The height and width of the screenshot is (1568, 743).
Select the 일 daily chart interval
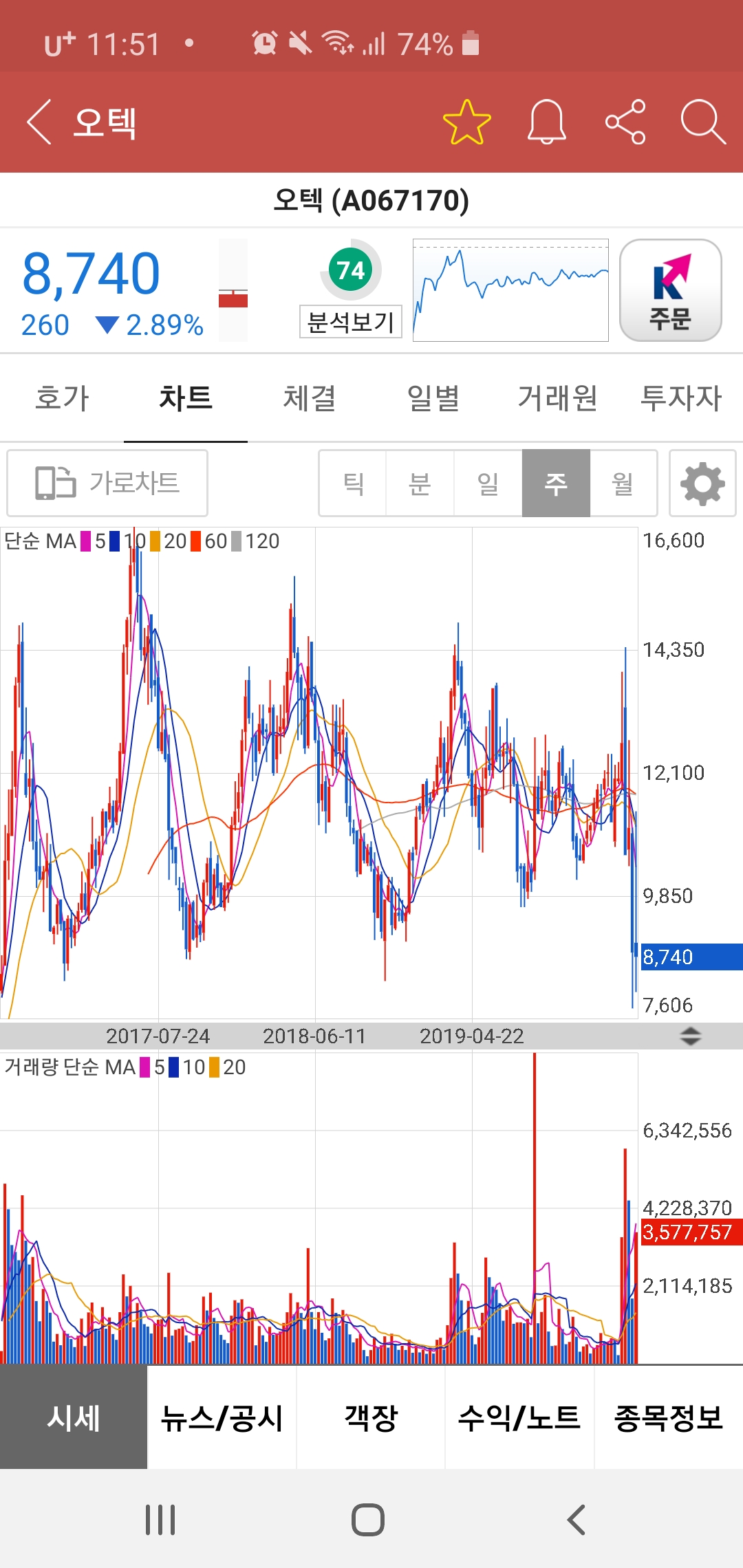coord(488,483)
